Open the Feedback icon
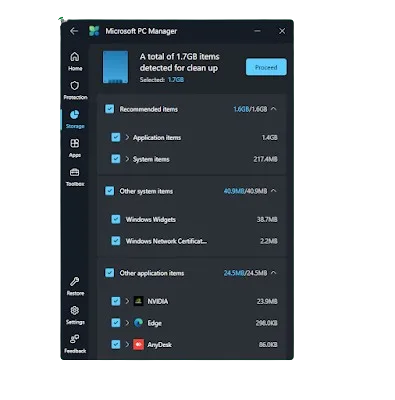This screenshot has height=400, width=395. click(75, 339)
